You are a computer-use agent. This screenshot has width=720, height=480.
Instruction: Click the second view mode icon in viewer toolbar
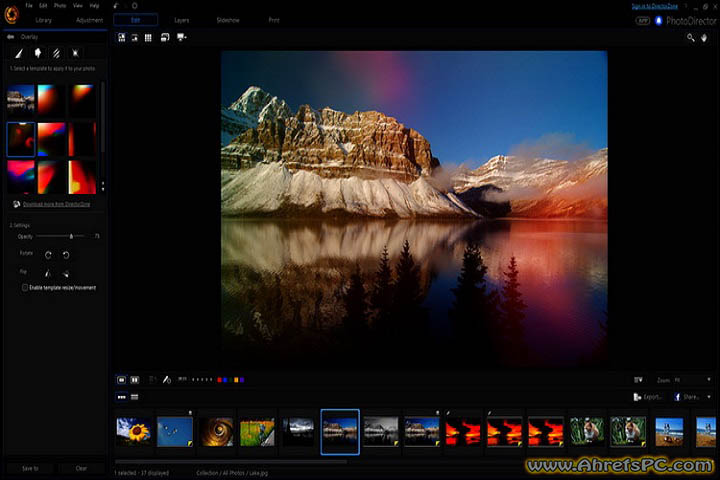click(135, 38)
